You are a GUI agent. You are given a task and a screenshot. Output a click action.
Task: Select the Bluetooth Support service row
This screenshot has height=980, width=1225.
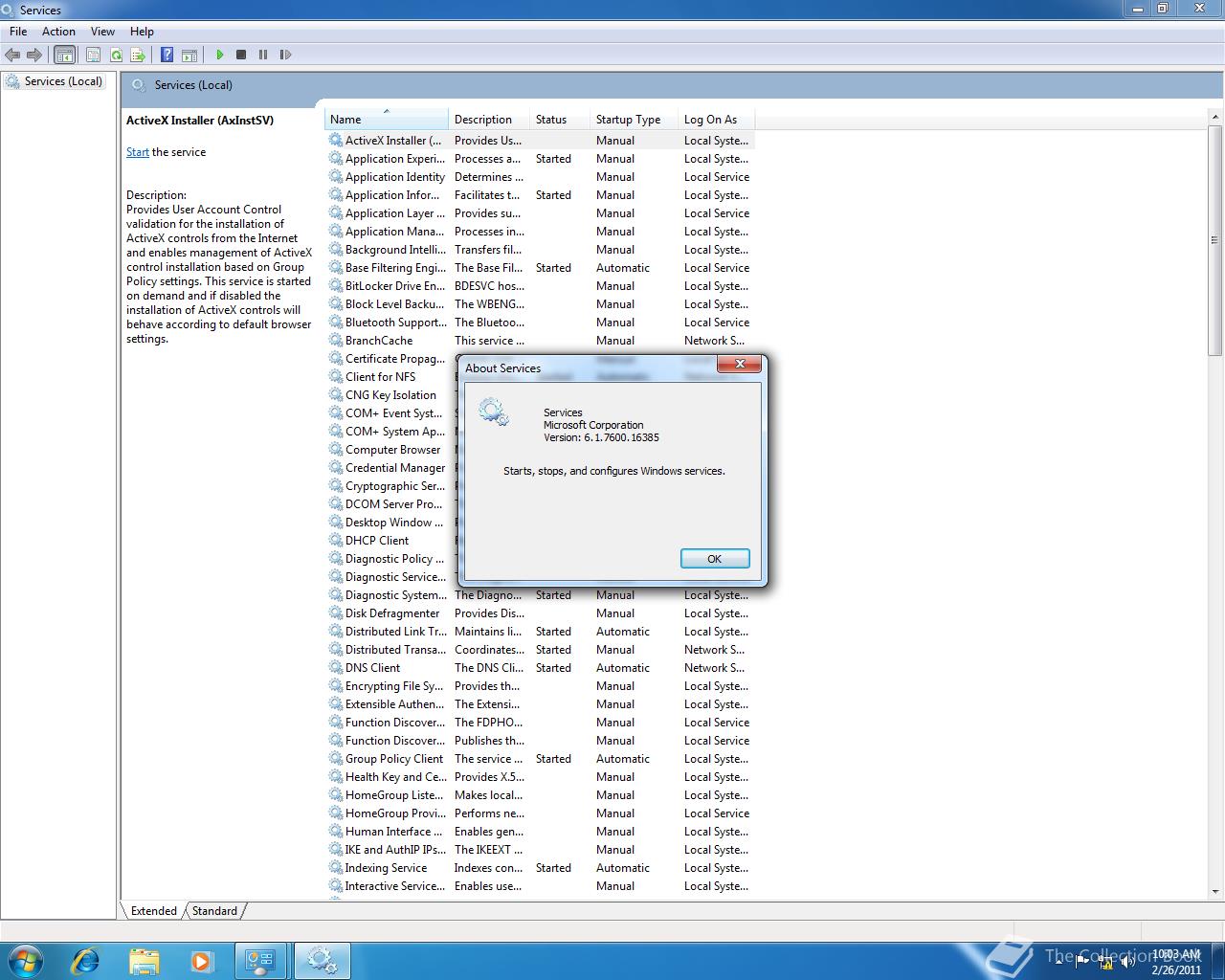[x=541, y=323]
